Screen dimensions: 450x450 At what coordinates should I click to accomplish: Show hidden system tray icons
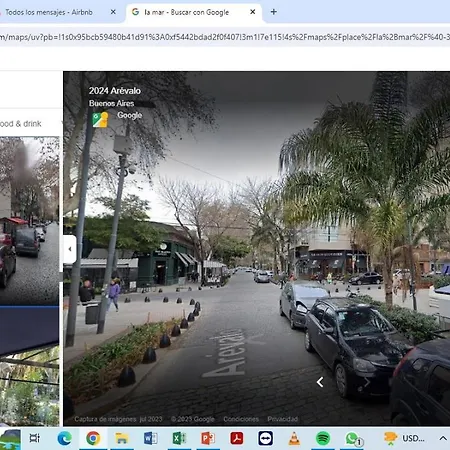[x=443, y=438]
